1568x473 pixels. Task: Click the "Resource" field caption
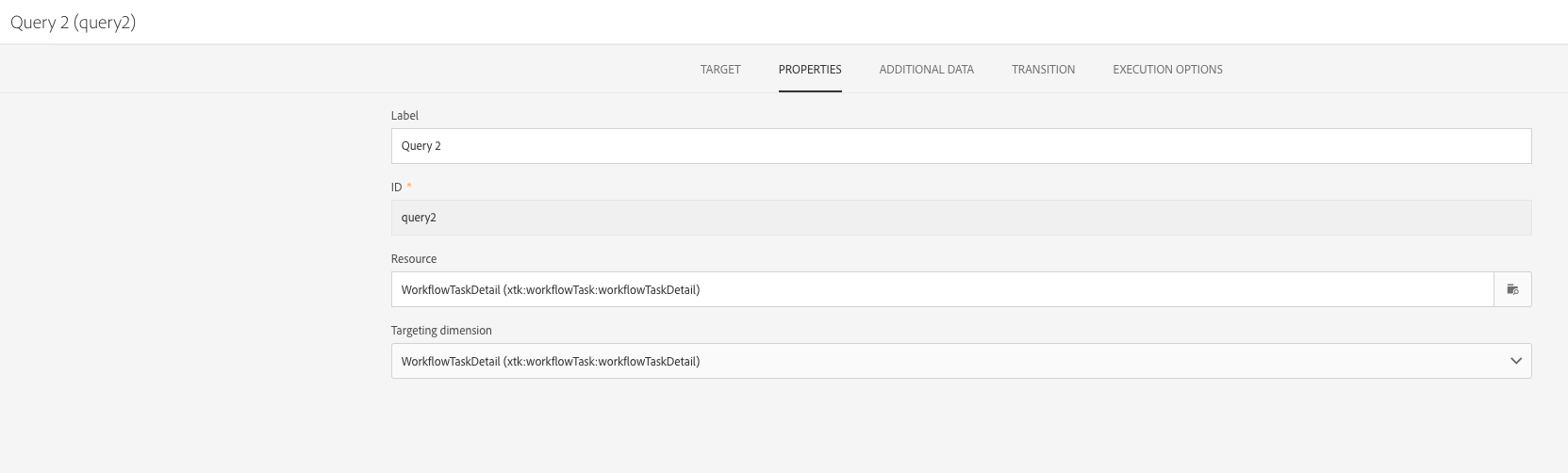point(414,259)
